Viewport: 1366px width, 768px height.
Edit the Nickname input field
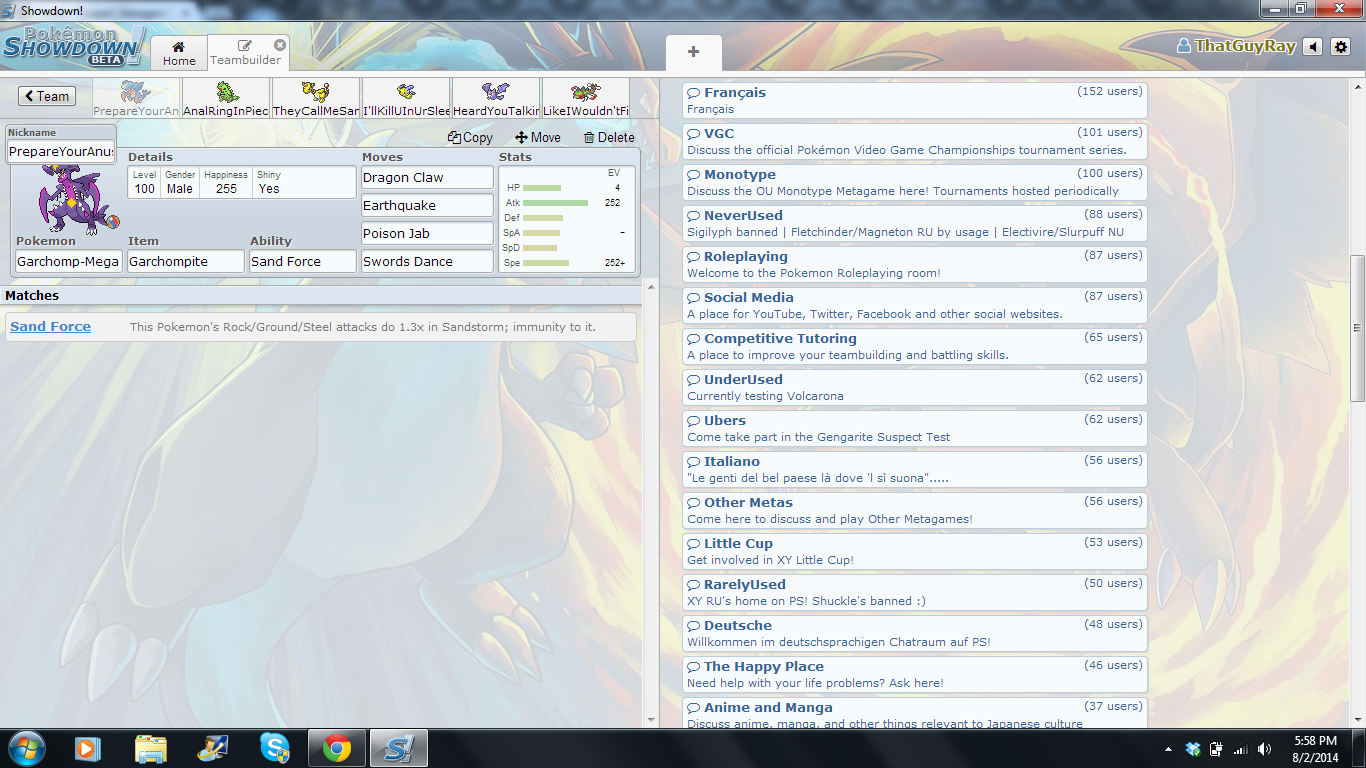(61, 152)
